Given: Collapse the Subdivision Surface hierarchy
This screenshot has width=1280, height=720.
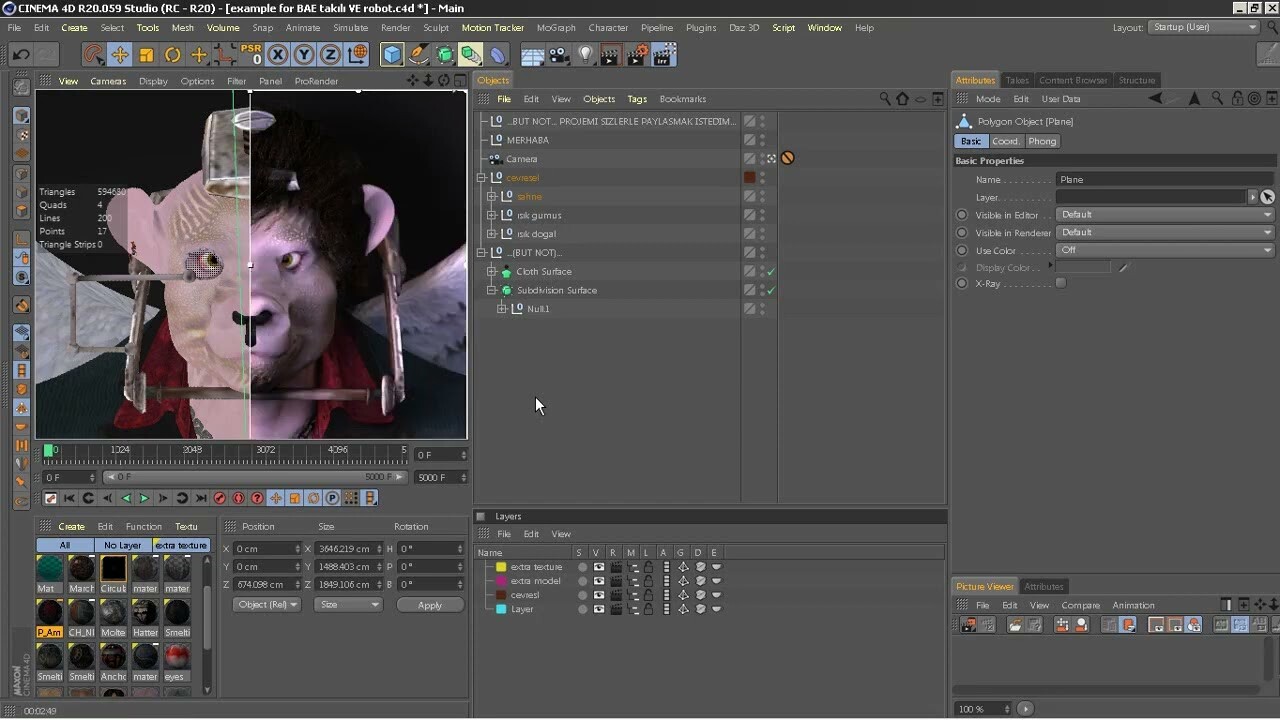Looking at the screenshot, I should point(491,290).
